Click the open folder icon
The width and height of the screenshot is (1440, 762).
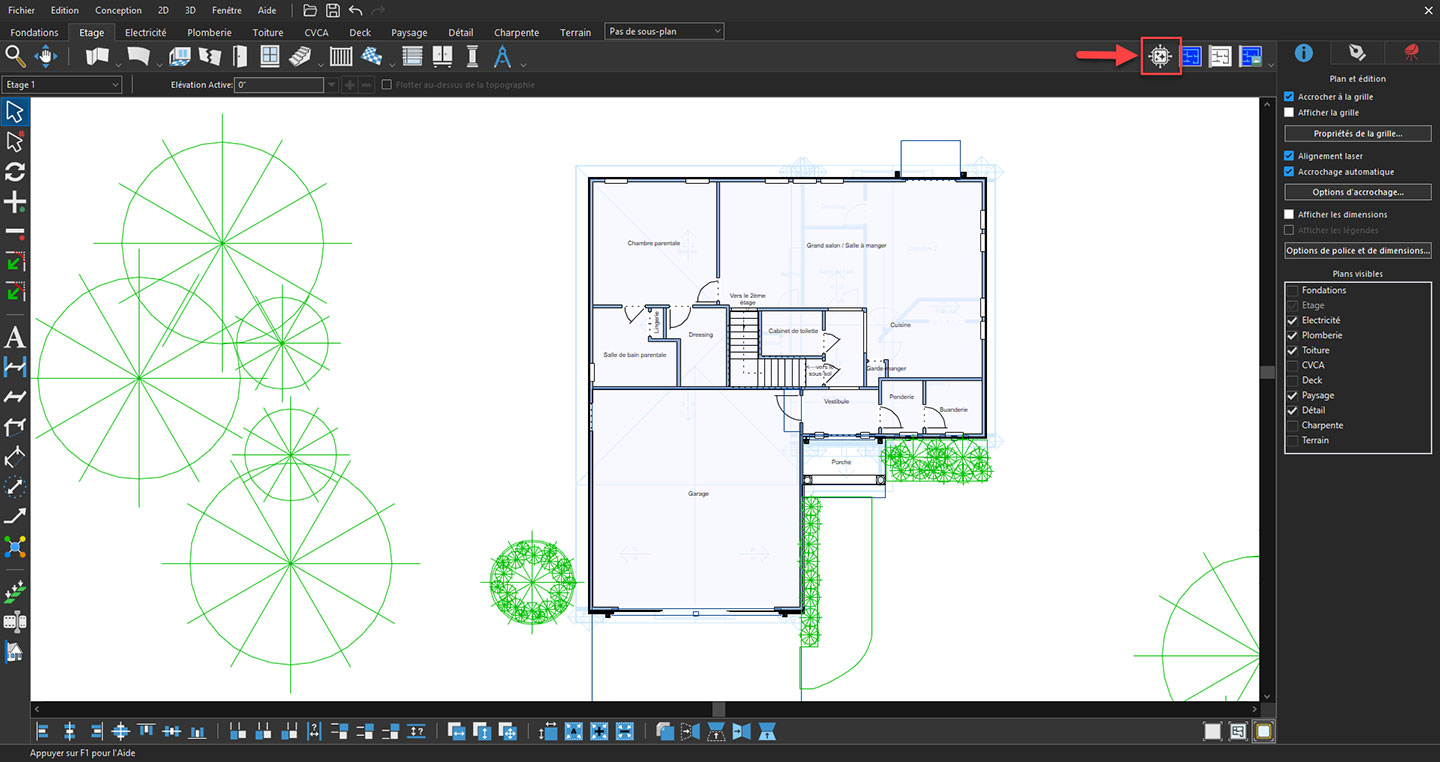[310, 10]
